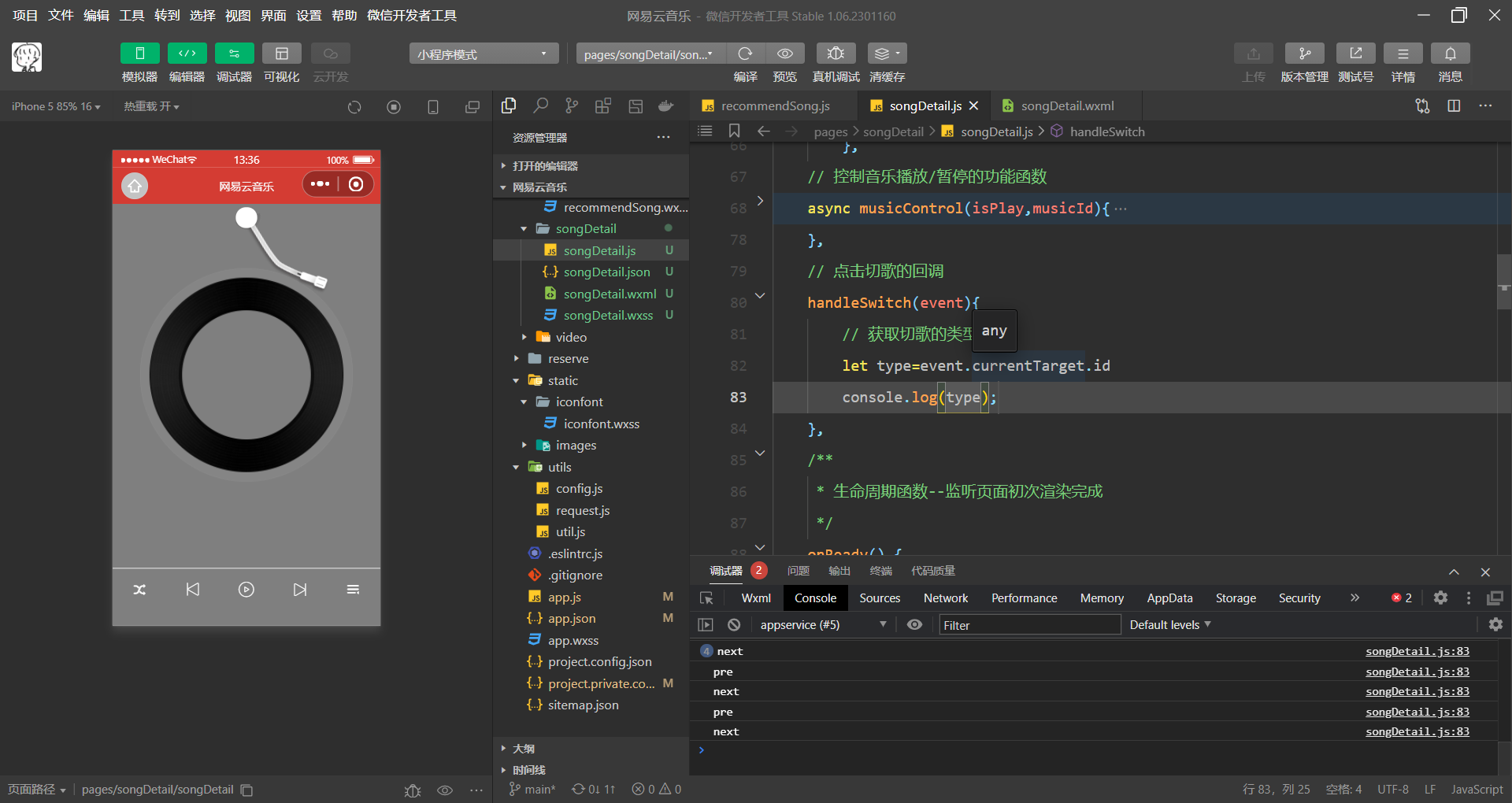Open the visualization panel button

pos(281,54)
